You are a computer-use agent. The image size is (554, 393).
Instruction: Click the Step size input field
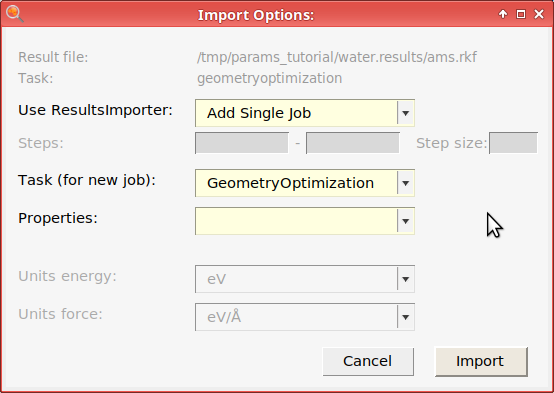click(513, 143)
